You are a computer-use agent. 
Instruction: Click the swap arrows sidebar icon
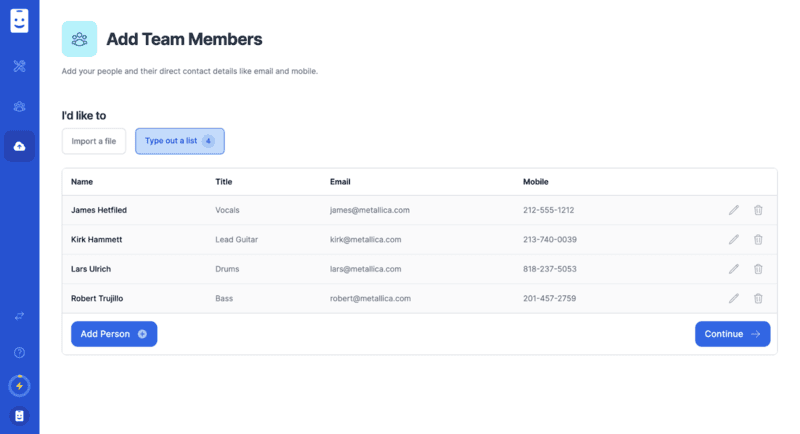click(x=19, y=316)
